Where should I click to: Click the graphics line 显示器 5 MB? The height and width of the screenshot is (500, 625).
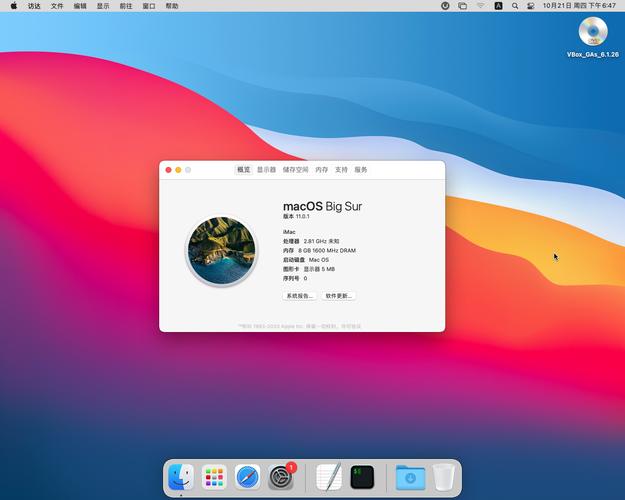pos(309,269)
